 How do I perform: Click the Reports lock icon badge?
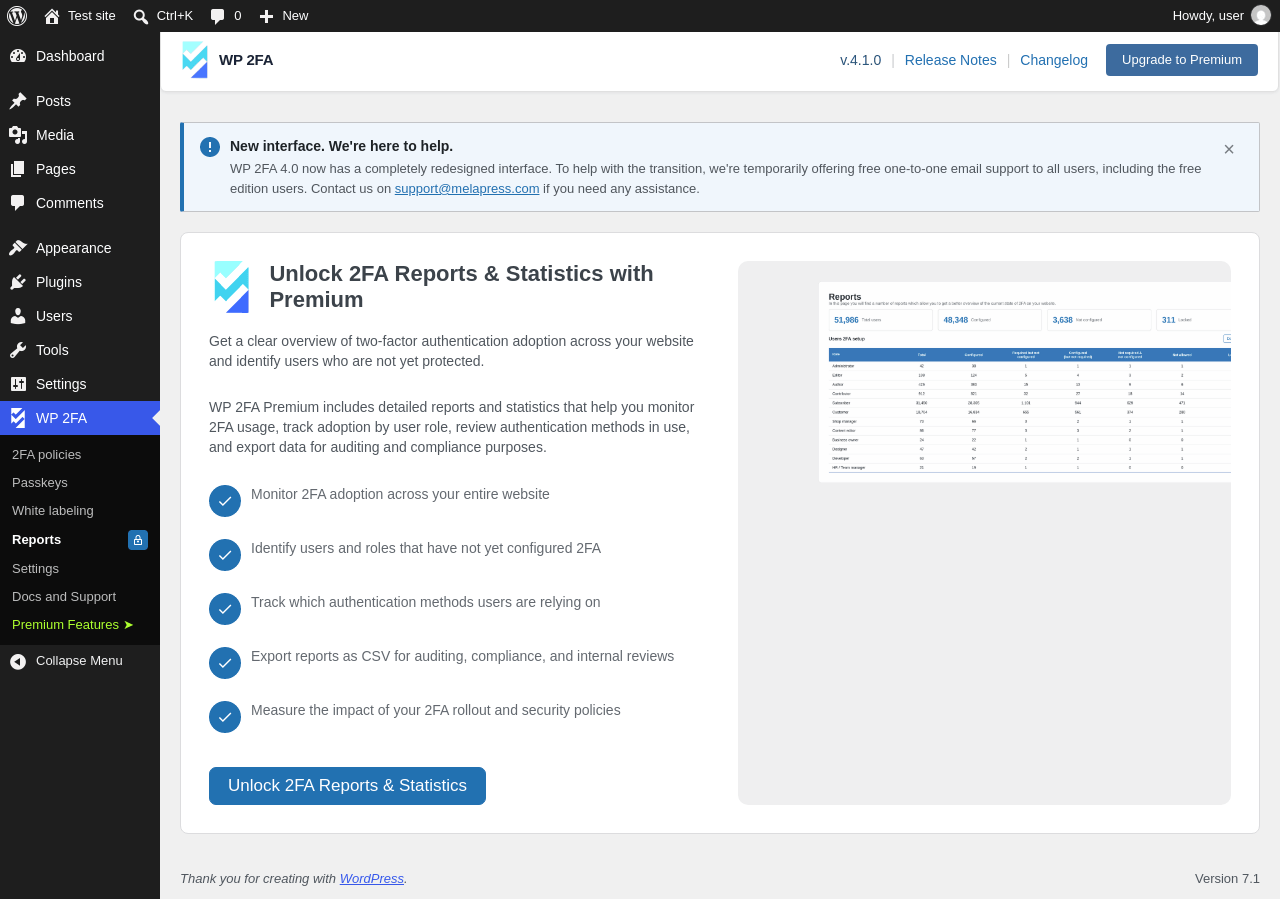tap(138, 540)
